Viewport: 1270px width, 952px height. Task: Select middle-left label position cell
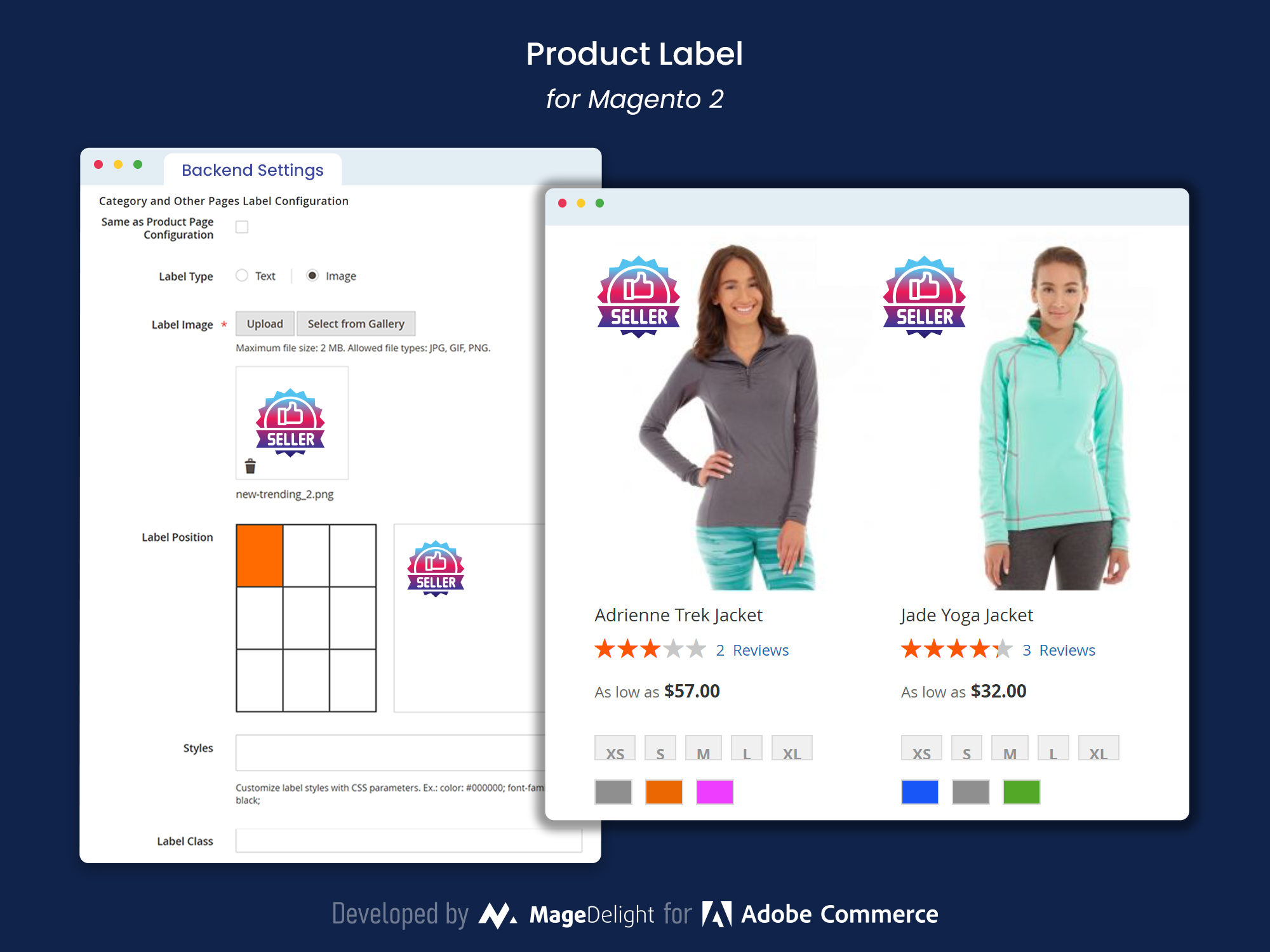260,618
